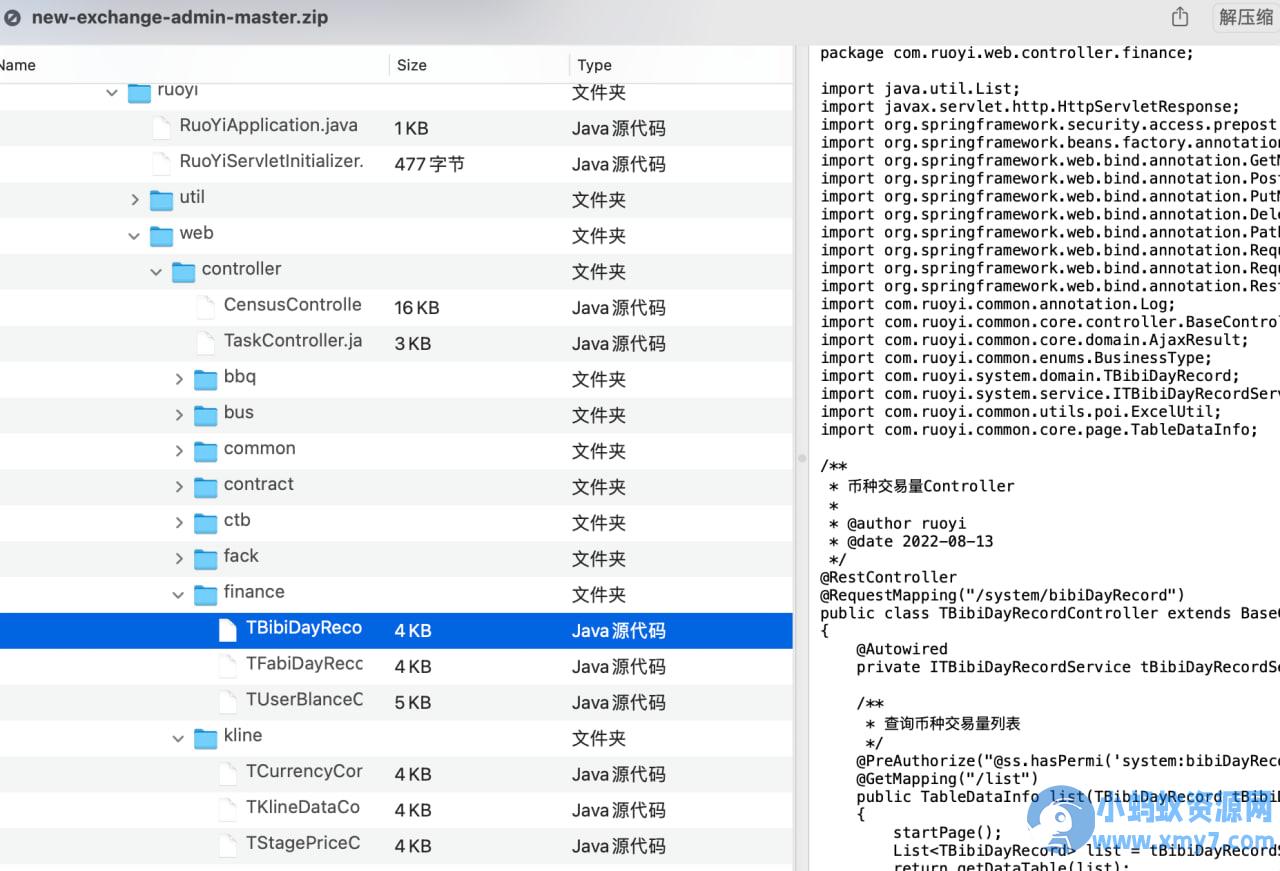Click the TUserBlance file icon
Screen dimensions: 1280x871
click(x=228, y=703)
